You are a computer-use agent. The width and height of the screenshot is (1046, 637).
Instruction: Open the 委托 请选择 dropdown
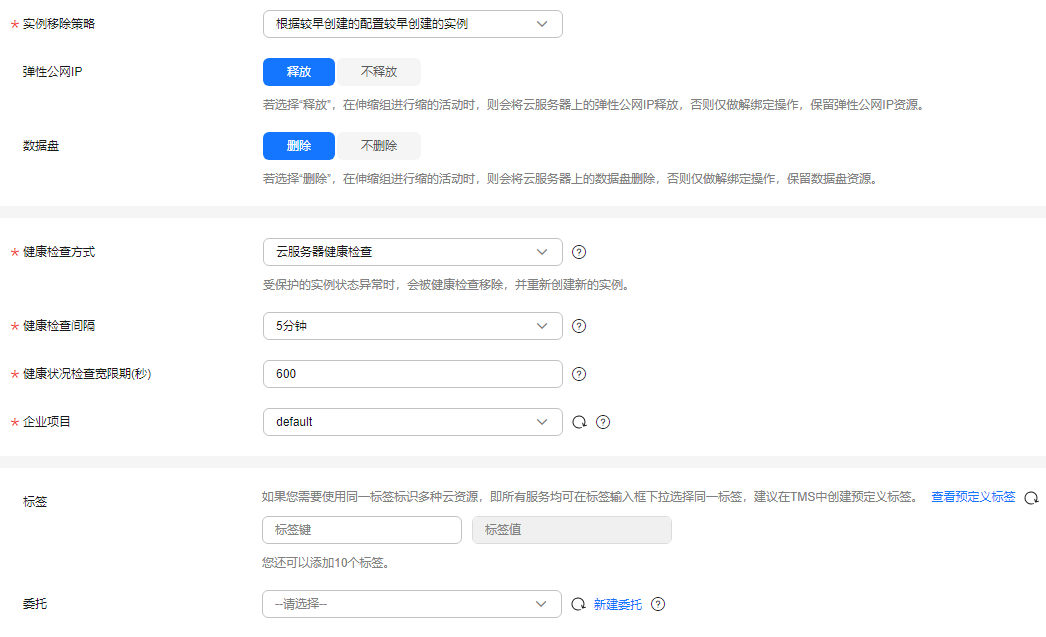coord(412,604)
